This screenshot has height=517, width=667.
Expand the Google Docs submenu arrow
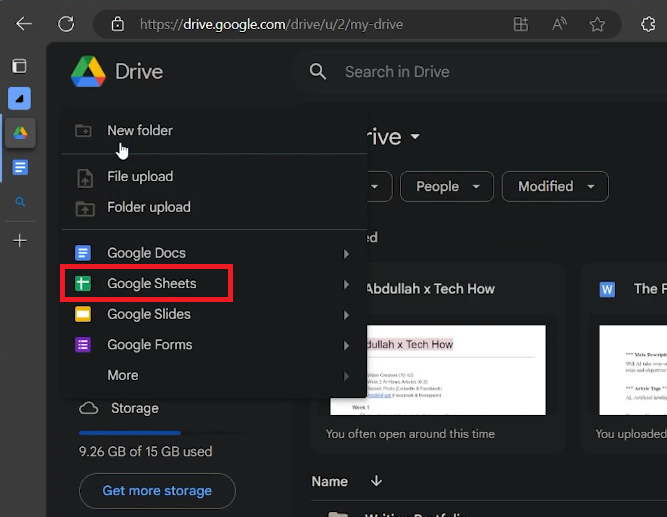coord(346,254)
